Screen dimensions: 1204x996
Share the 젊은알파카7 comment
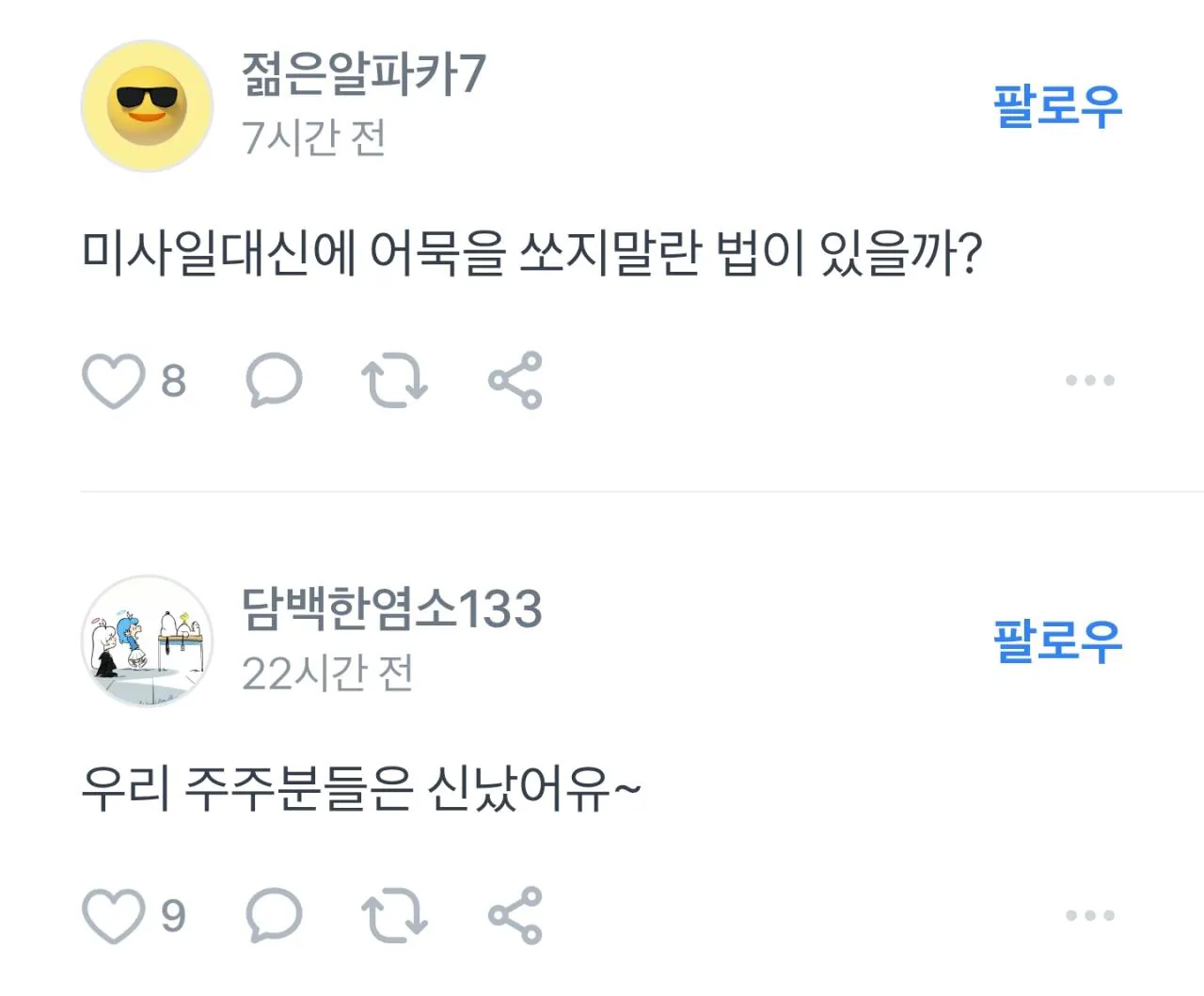(x=515, y=381)
